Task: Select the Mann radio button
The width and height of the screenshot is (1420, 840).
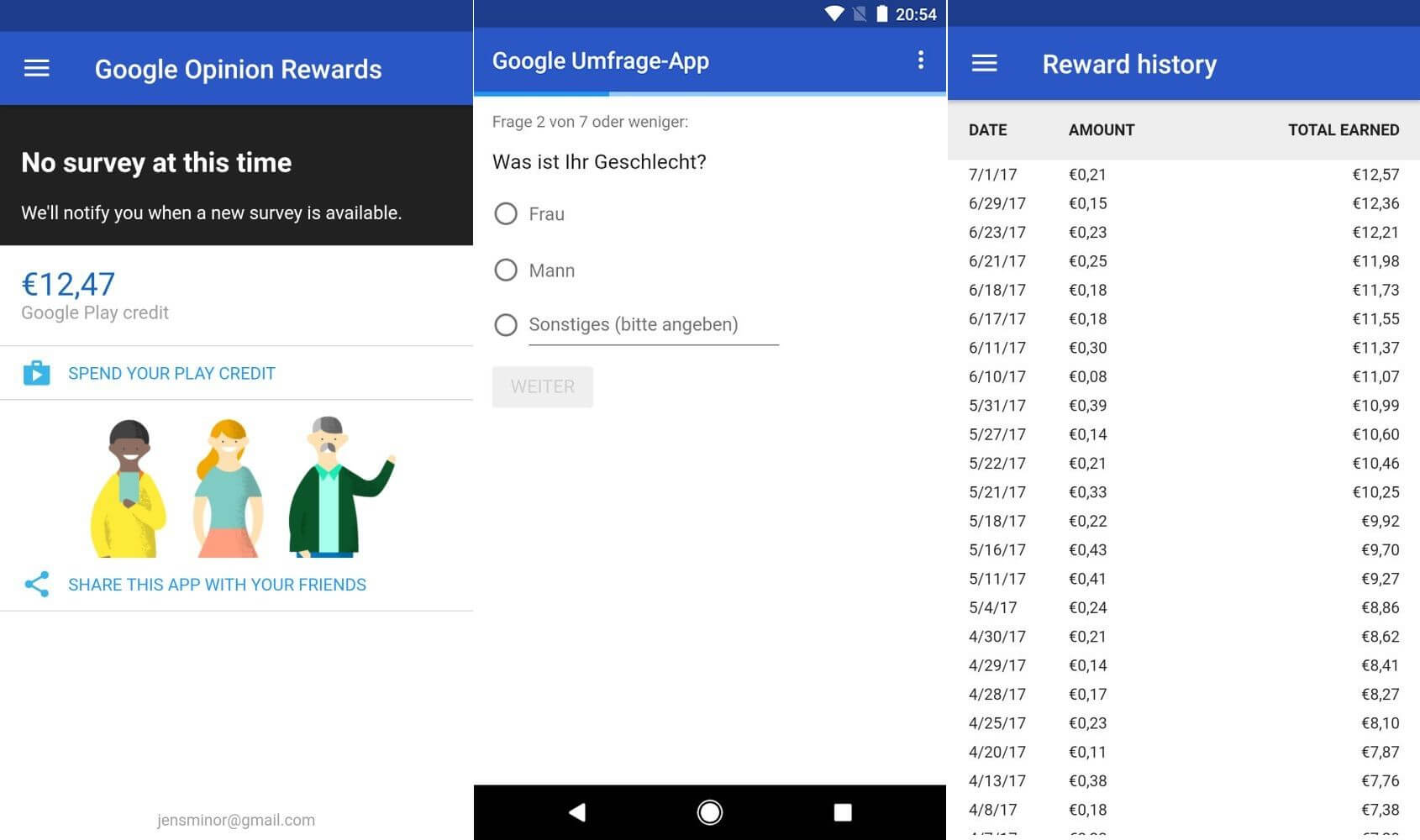Action: point(506,270)
